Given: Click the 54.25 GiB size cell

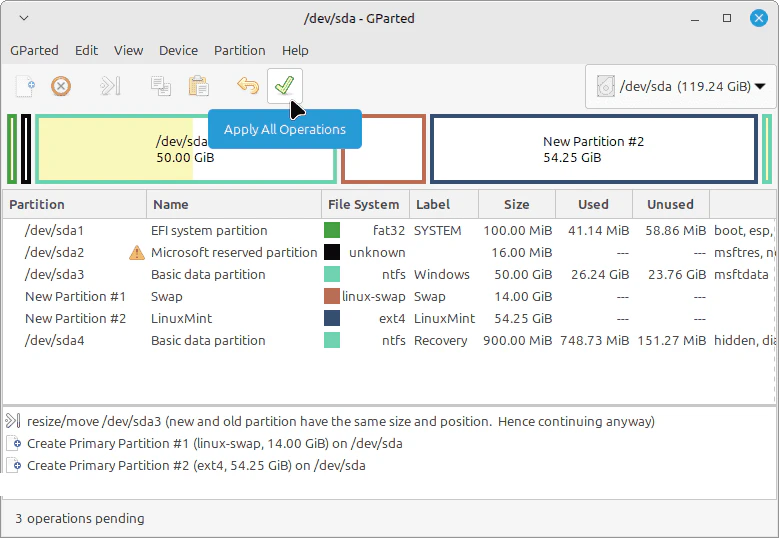Looking at the screenshot, I should [523, 318].
